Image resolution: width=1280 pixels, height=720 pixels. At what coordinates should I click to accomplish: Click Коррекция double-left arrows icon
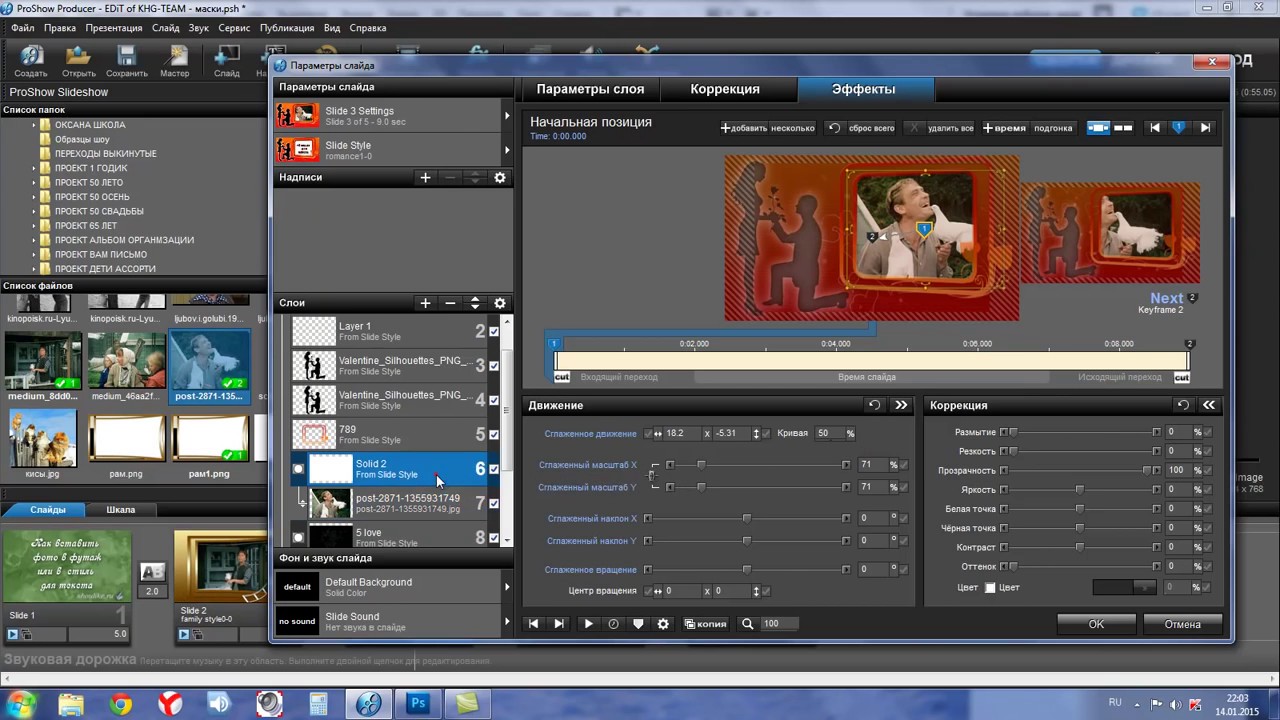pos(1209,405)
